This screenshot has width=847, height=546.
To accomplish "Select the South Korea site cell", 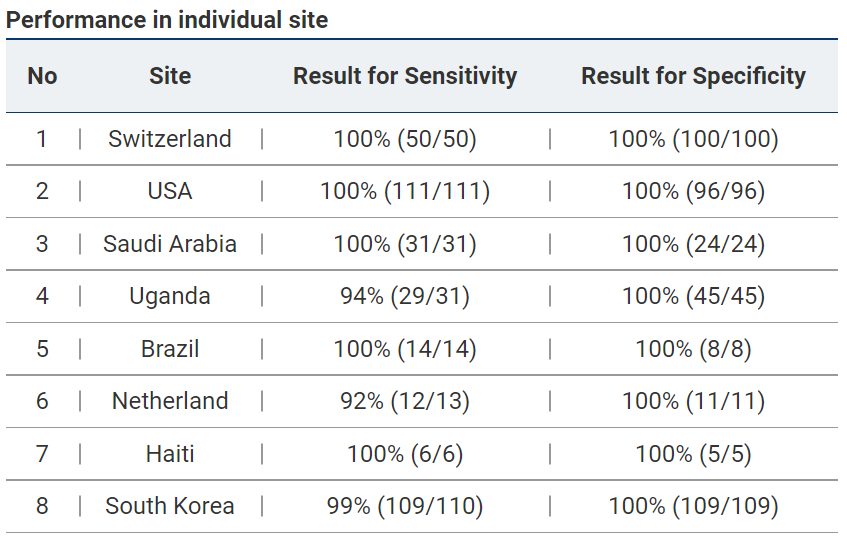I will 170,506.
